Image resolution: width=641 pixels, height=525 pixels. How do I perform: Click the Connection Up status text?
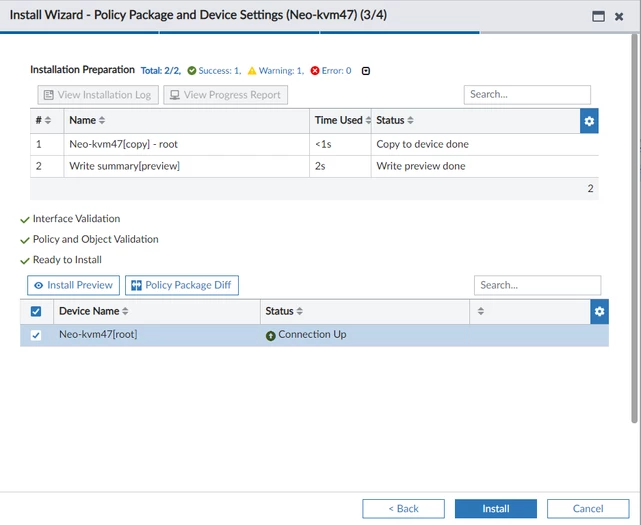click(312, 334)
